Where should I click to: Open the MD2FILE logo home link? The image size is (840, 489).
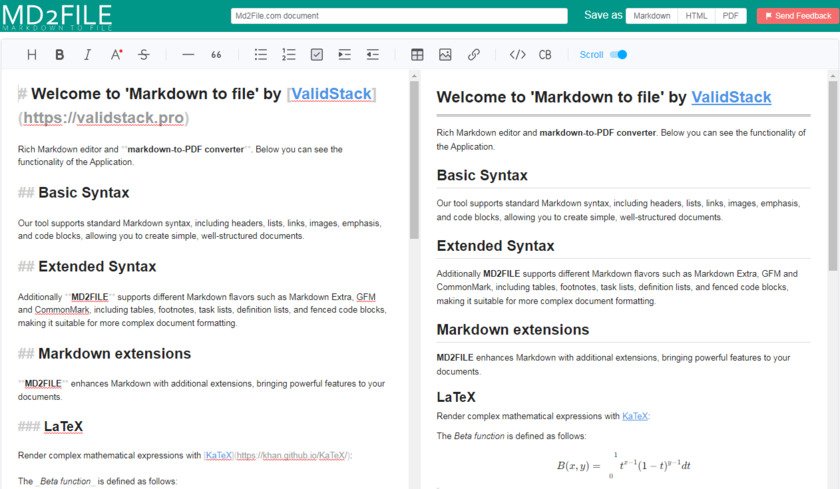[x=57, y=16]
